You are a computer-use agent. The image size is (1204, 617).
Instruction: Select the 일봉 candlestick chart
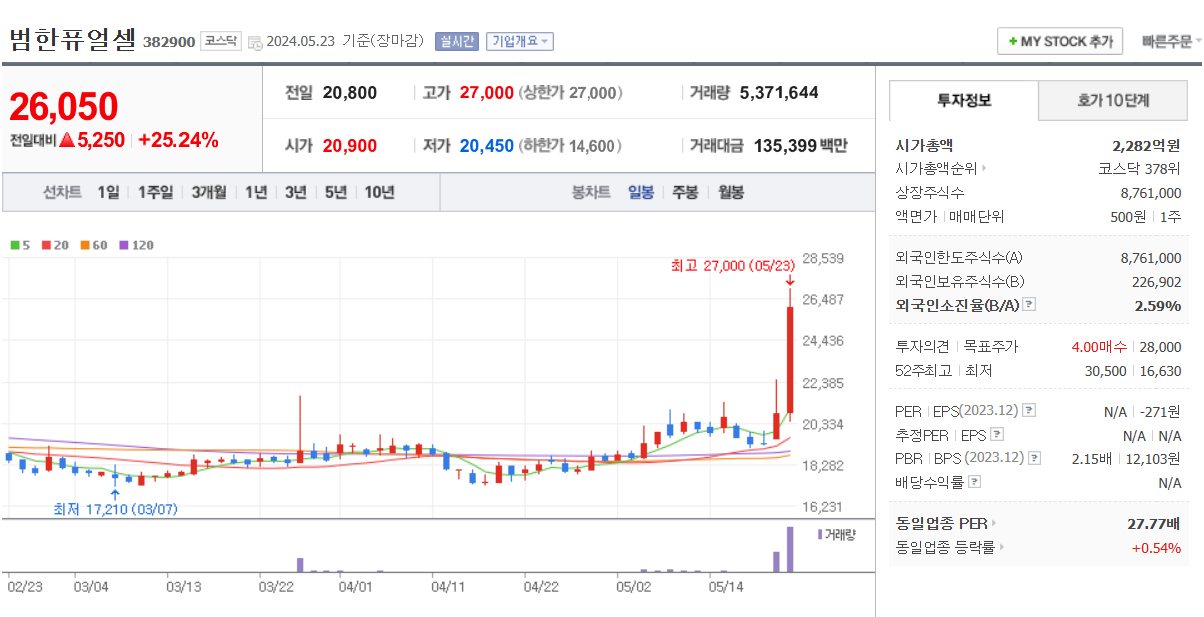(x=641, y=192)
